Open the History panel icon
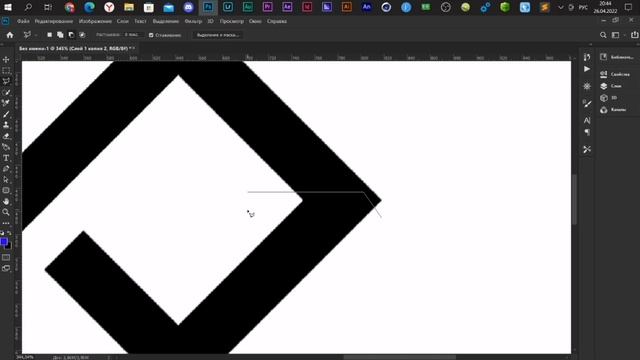 pos(587,57)
